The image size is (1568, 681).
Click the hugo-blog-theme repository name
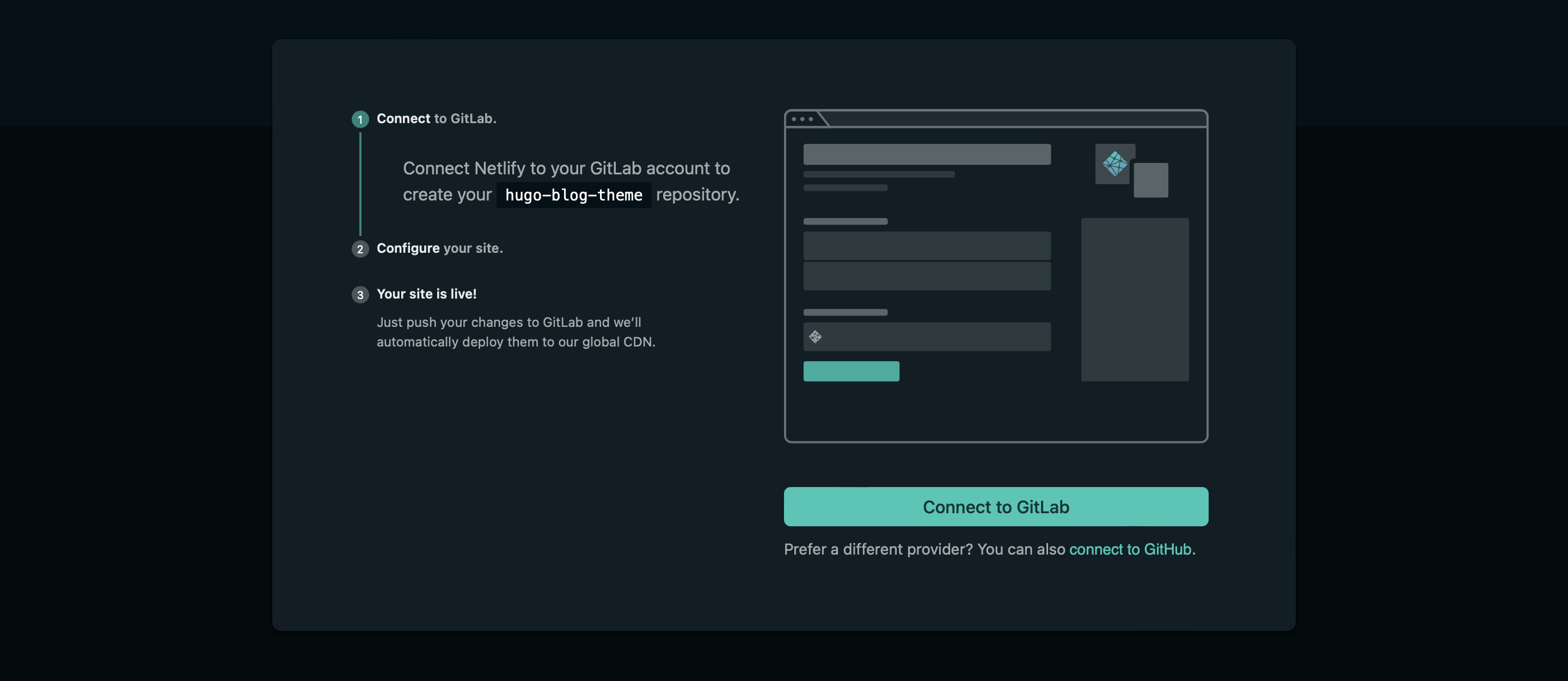(573, 194)
